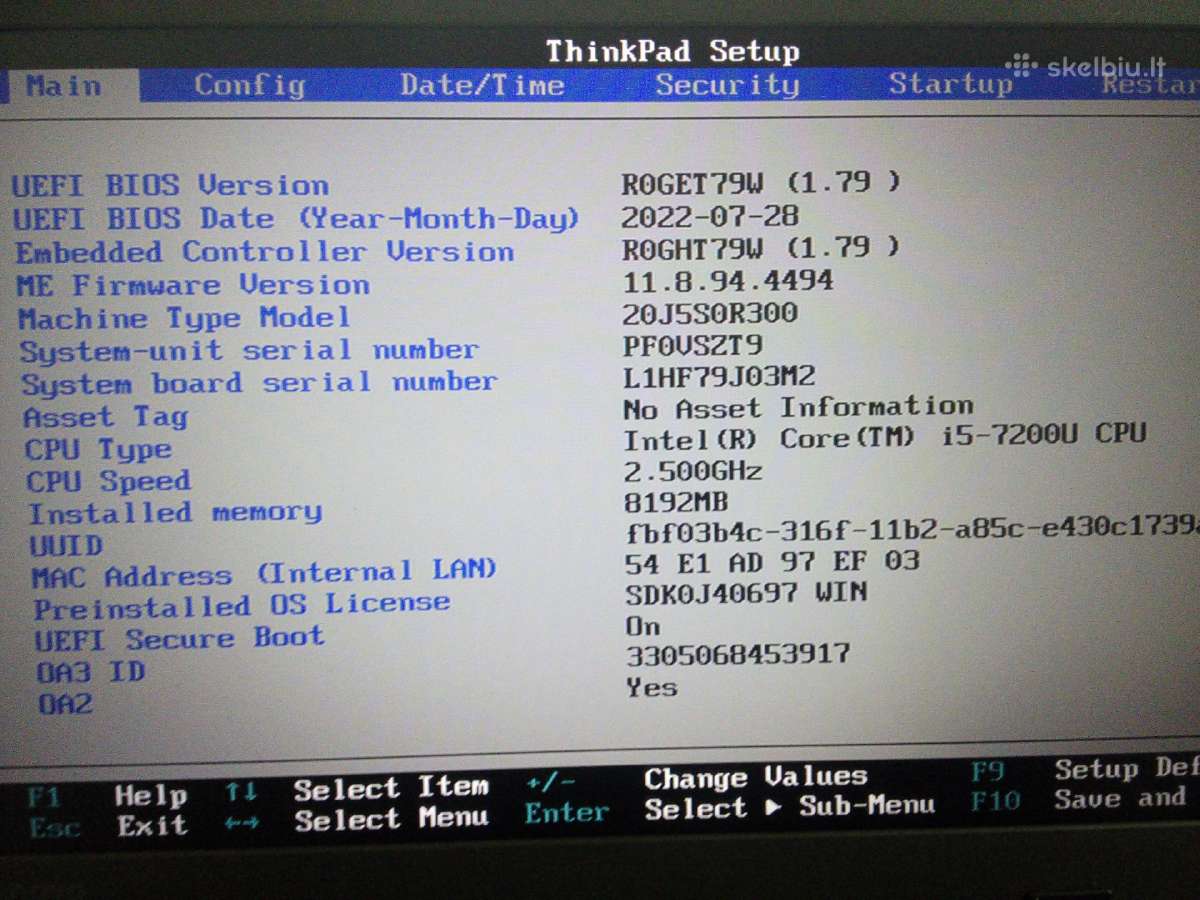Select System board serial number label

(259, 383)
